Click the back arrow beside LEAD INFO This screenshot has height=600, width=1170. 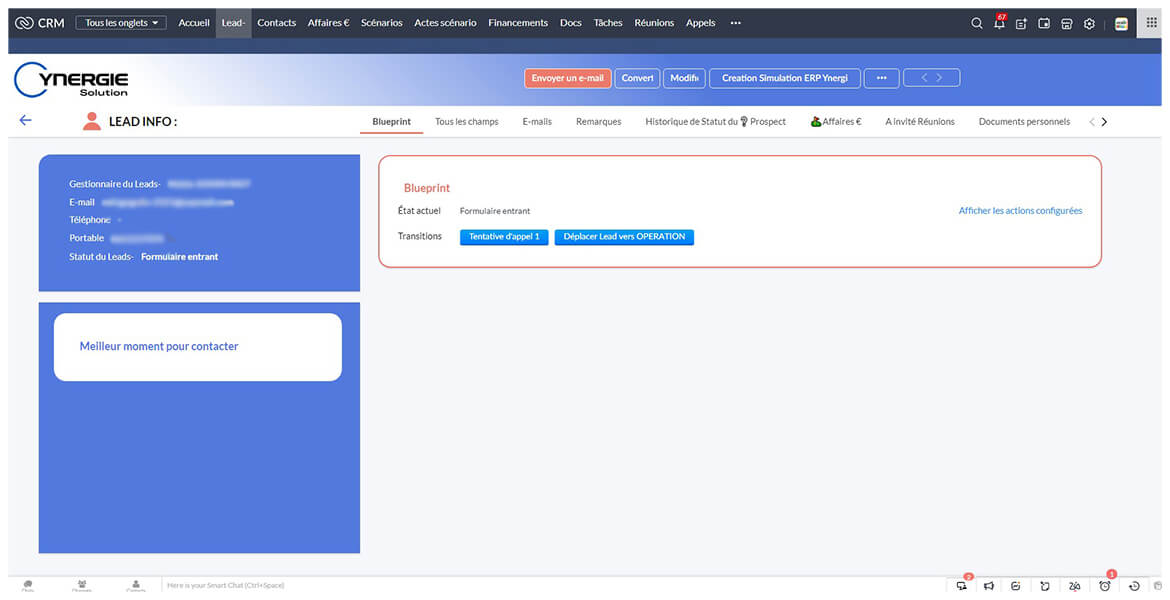tap(26, 120)
